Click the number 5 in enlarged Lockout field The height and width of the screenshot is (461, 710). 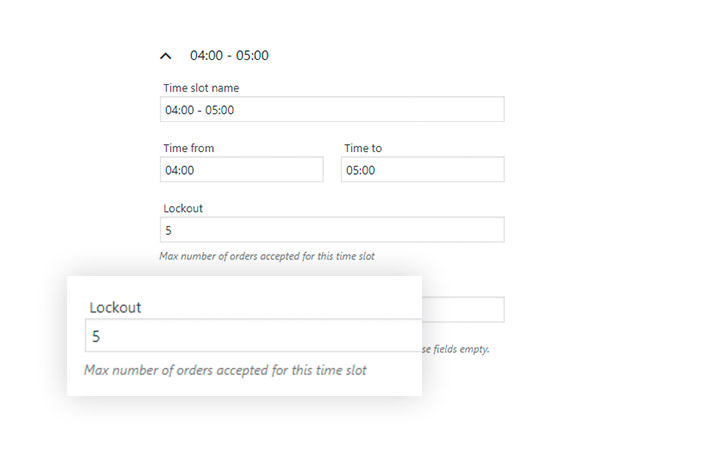(96, 337)
